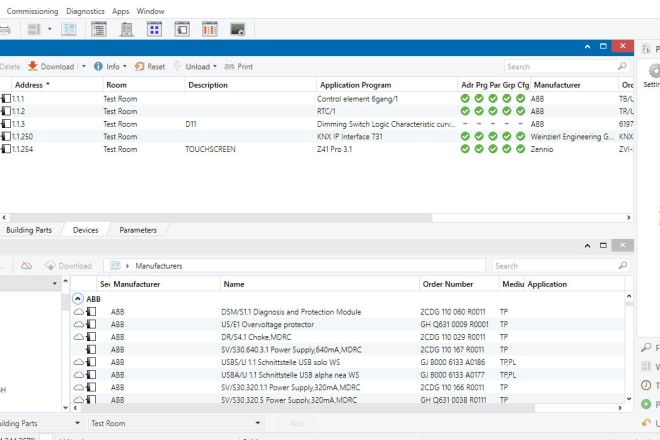The image size is (660, 440).
Task: Select device 1.1.254 TOUCHSCREEN
Action: pos(317,149)
